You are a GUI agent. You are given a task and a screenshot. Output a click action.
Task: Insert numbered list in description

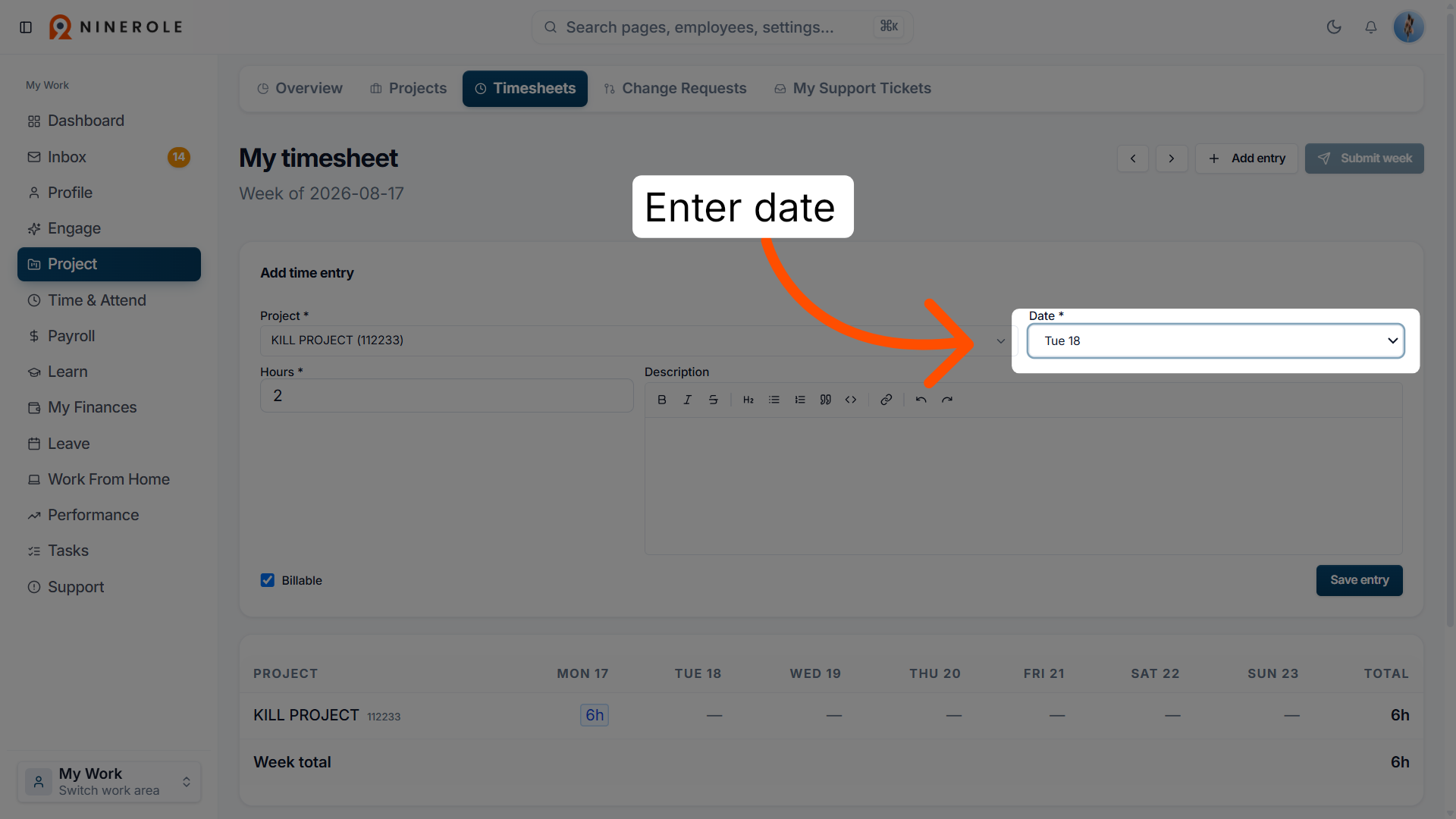tap(800, 400)
